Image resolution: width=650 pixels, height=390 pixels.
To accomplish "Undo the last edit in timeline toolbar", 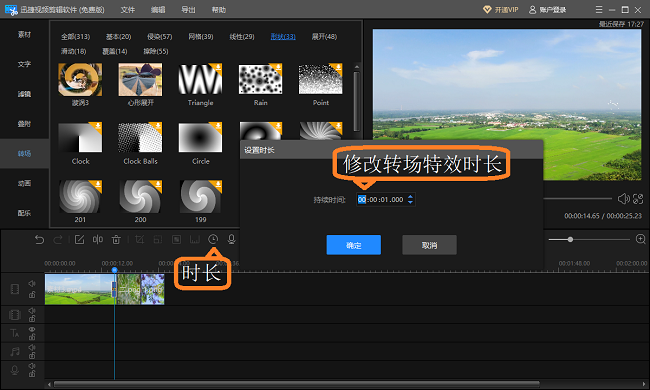I will [x=39, y=240].
